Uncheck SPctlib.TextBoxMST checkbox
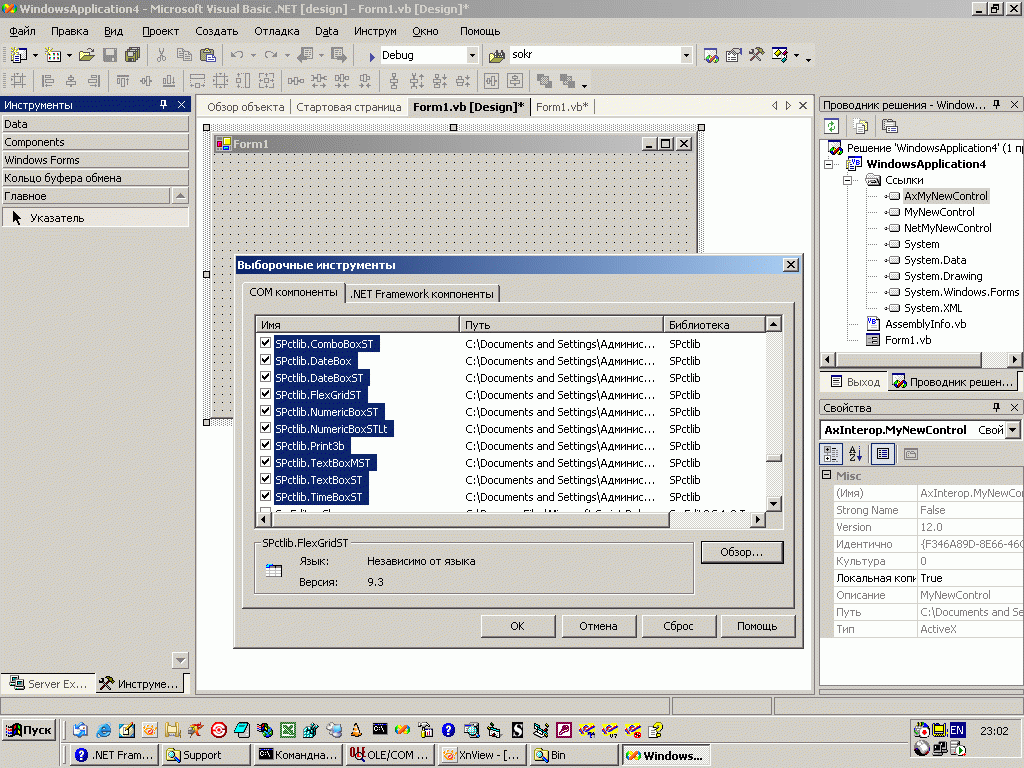The height and width of the screenshot is (768, 1024). pos(265,462)
